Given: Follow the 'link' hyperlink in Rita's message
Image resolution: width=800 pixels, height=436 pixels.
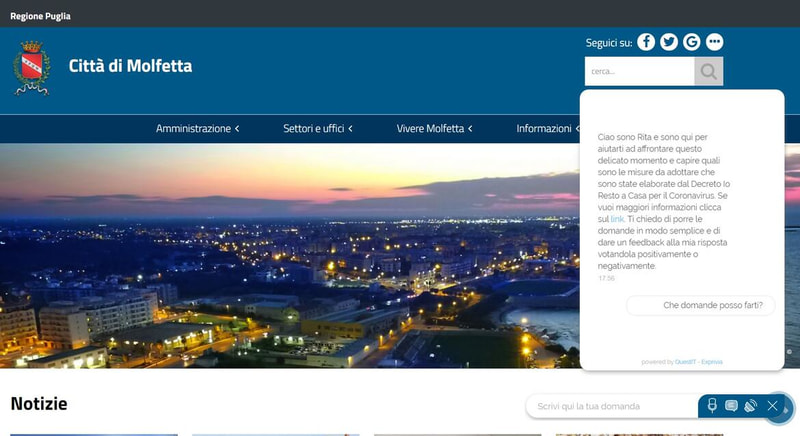Looking at the screenshot, I should pyautogui.click(x=617, y=219).
